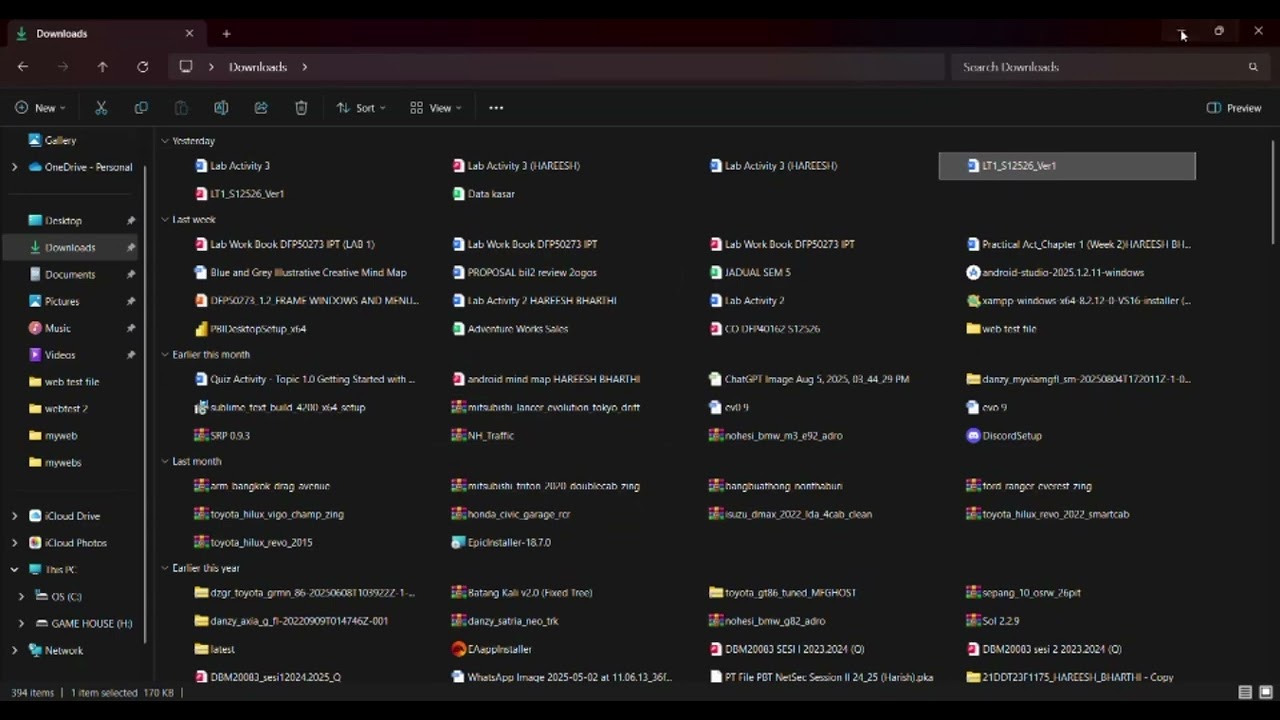Collapse the Yesterday group

click(165, 141)
